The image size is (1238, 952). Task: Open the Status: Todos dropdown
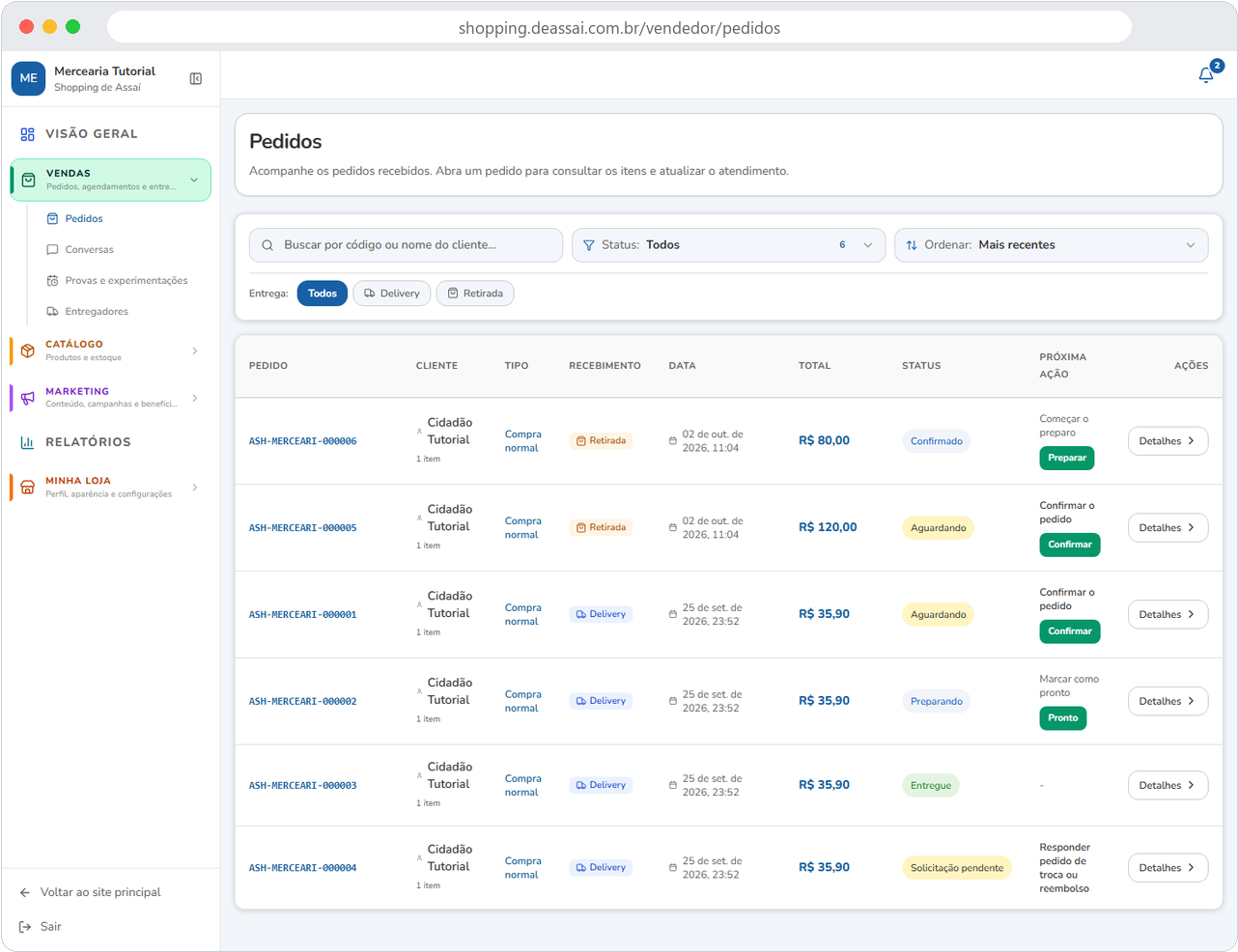point(728,245)
